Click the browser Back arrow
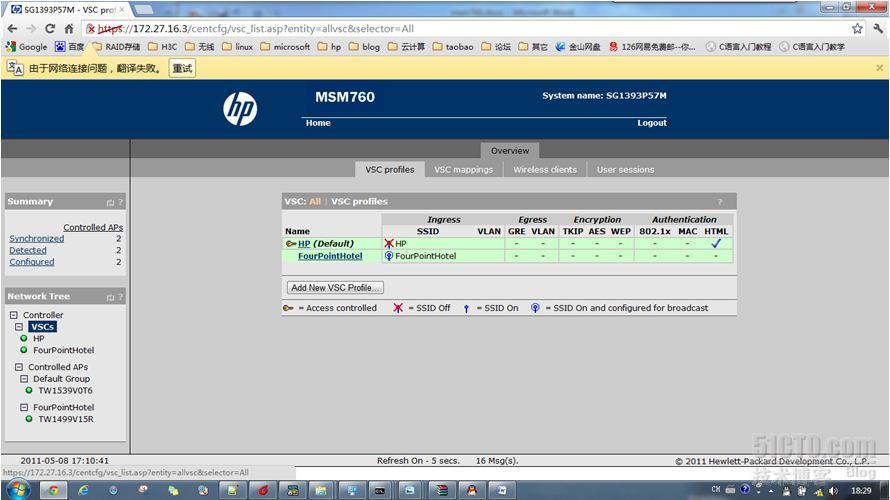The width and height of the screenshot is (890, 500). [x=12, y=28]
